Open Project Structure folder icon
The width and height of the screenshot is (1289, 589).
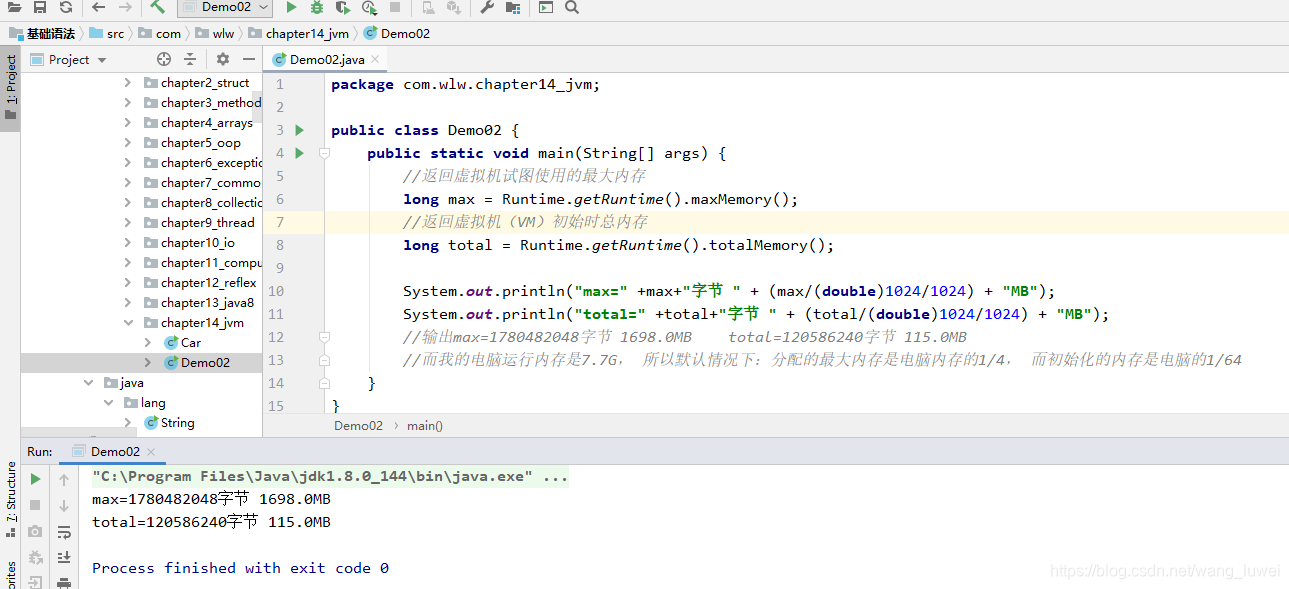point(513,7)
